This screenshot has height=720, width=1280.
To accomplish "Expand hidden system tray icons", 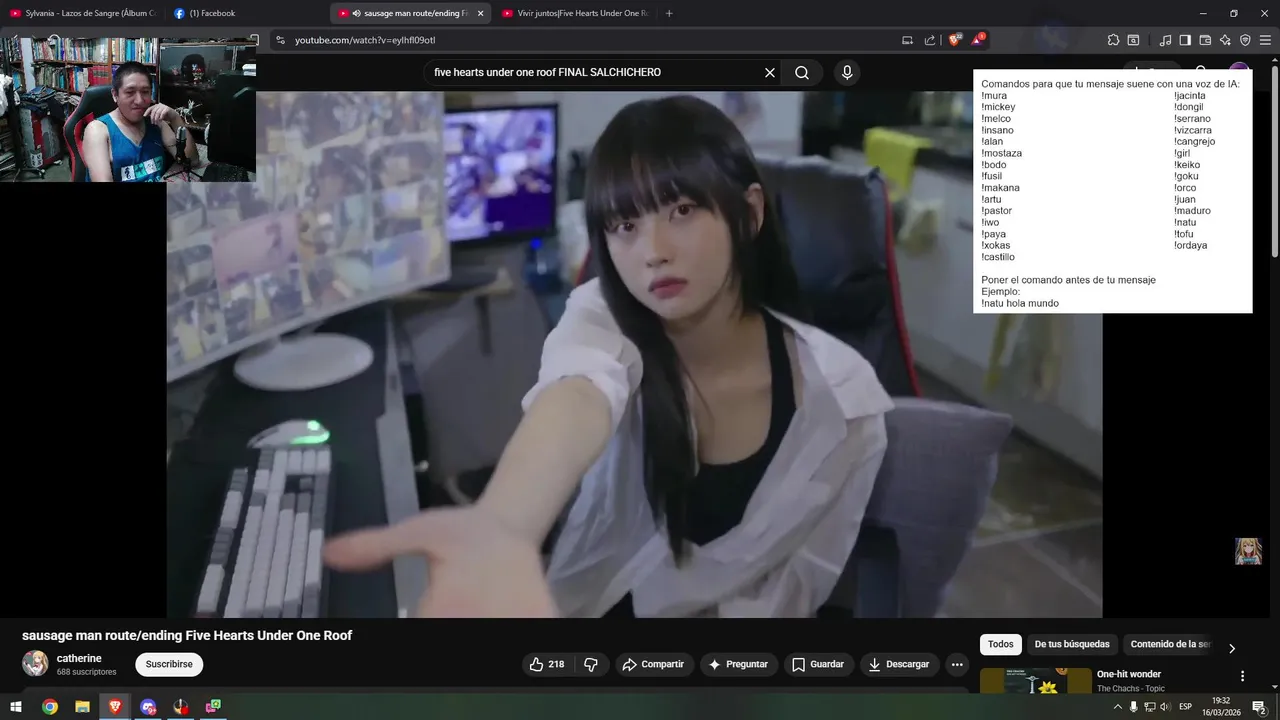I will pyautogui.click(x=1117, y=706).
